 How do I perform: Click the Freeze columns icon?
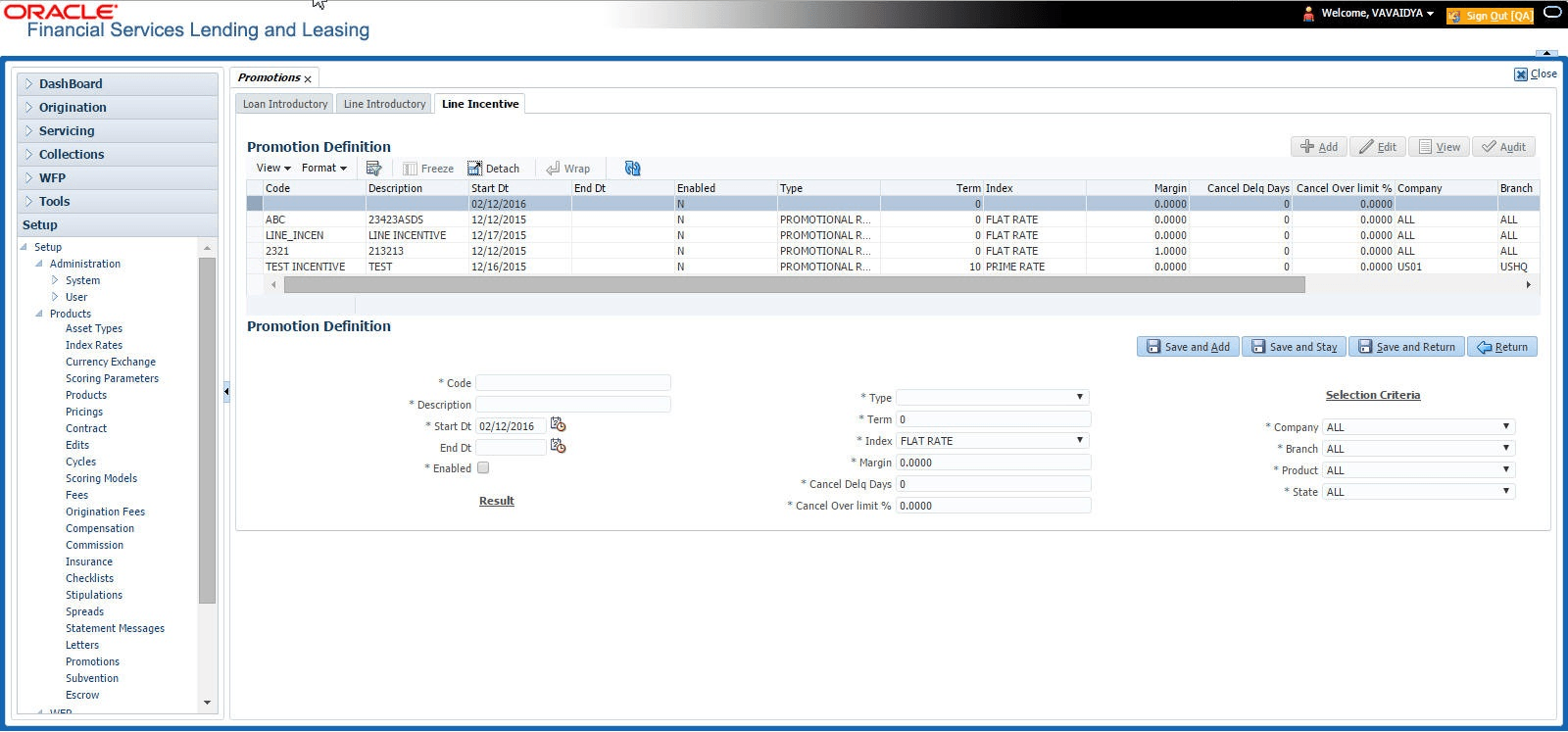point(428,169)
